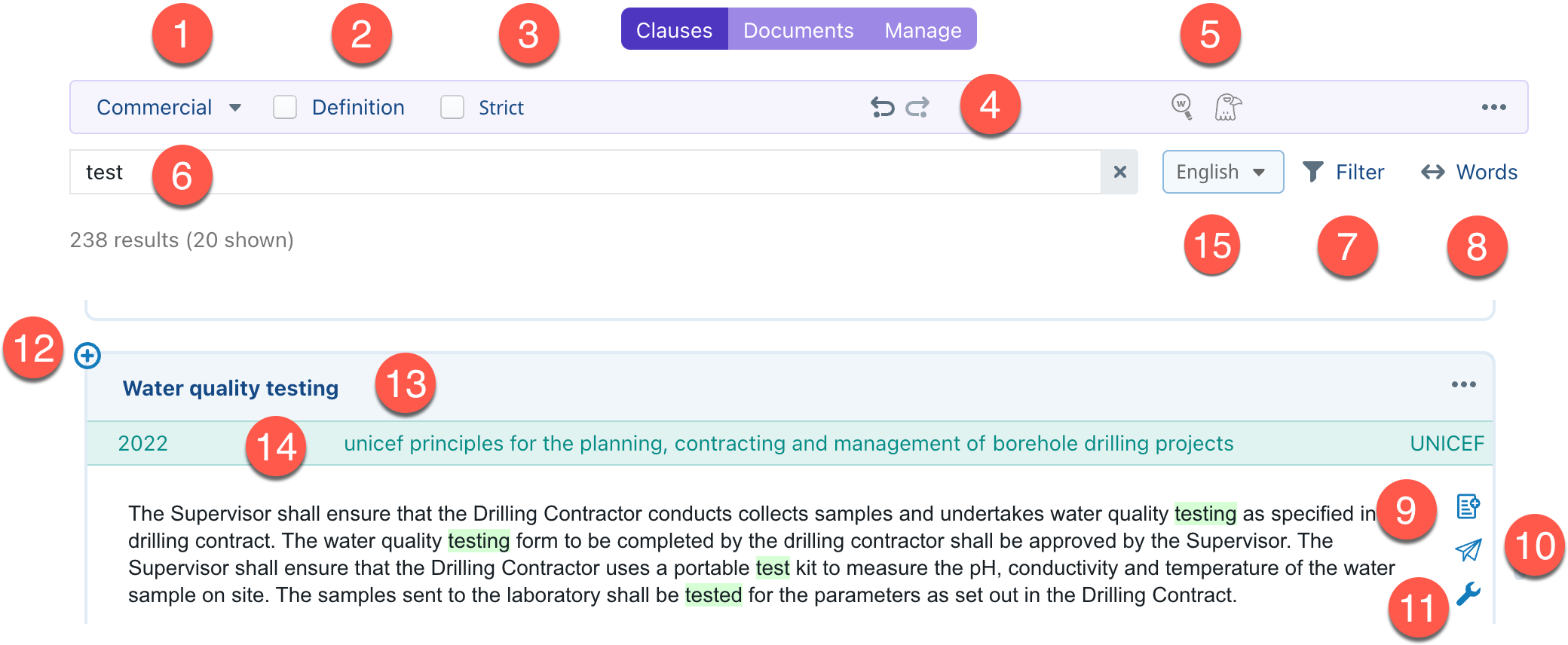
Task: Switch to the Manage tab
Action: [923, 30]
